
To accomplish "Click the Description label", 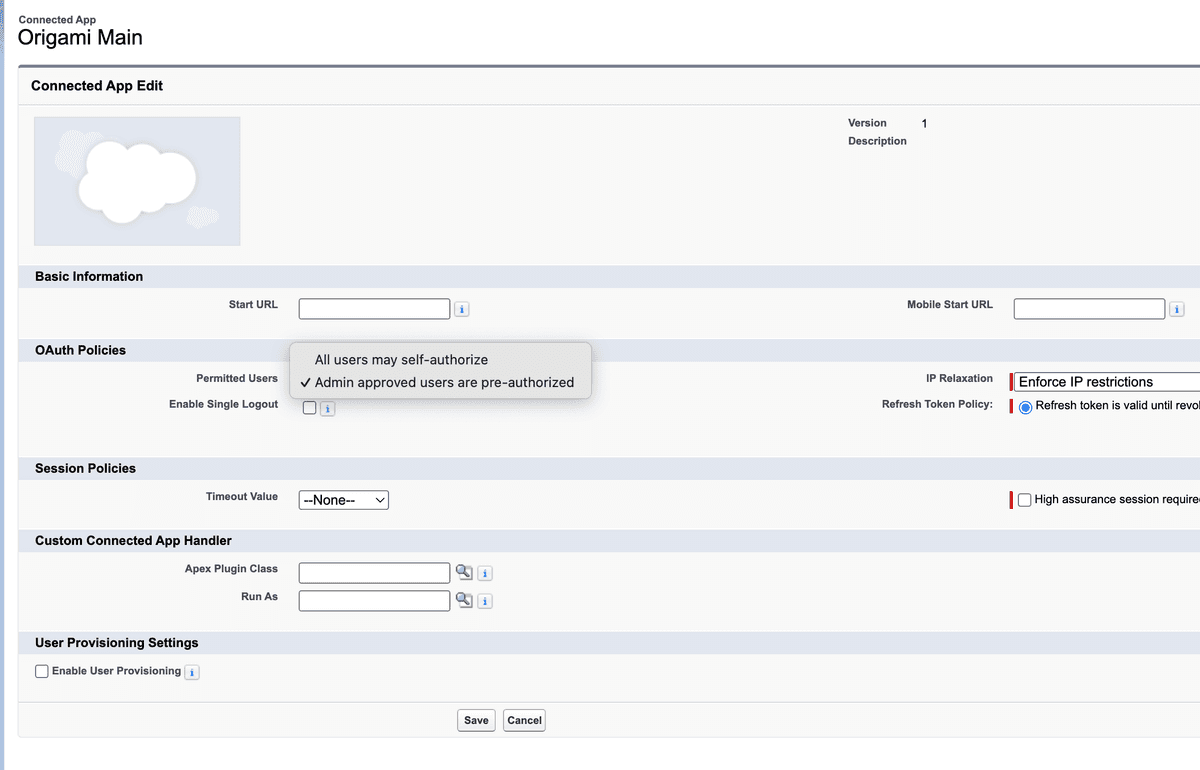I will click(877, 141).
